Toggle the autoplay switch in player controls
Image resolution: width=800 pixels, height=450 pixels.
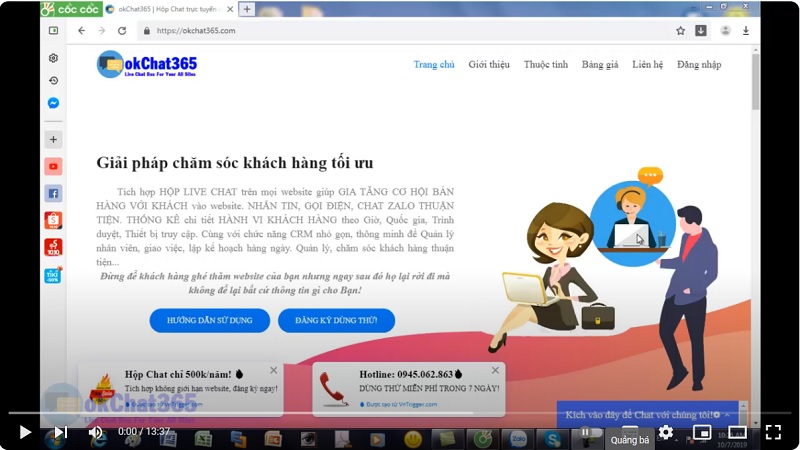(589, 432)
